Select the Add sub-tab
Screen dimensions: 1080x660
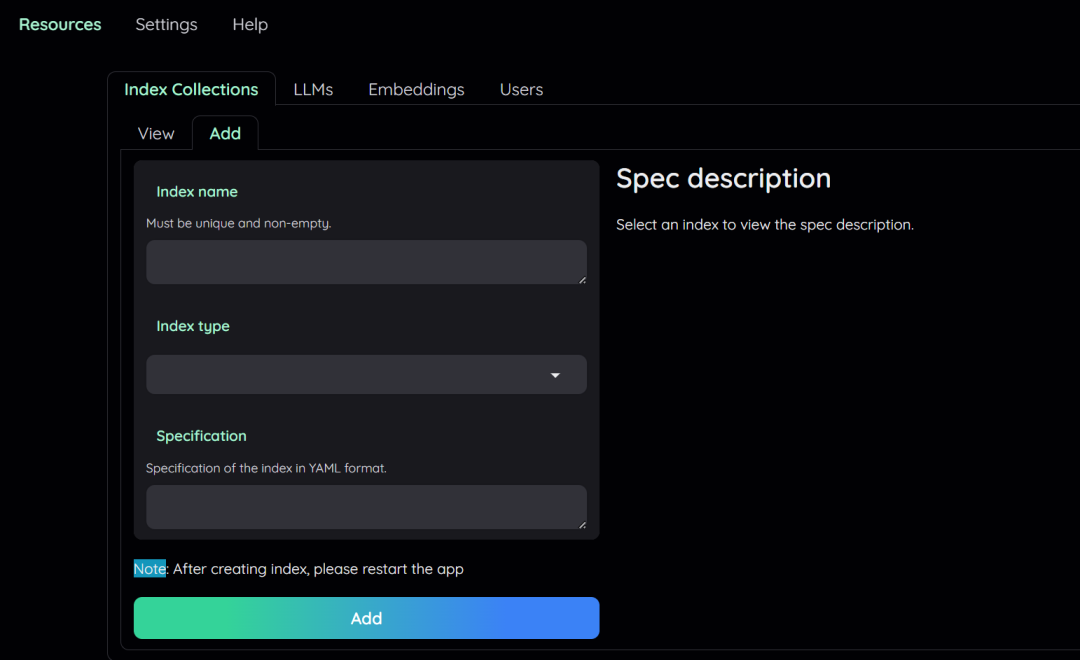(x=225, y=134)
